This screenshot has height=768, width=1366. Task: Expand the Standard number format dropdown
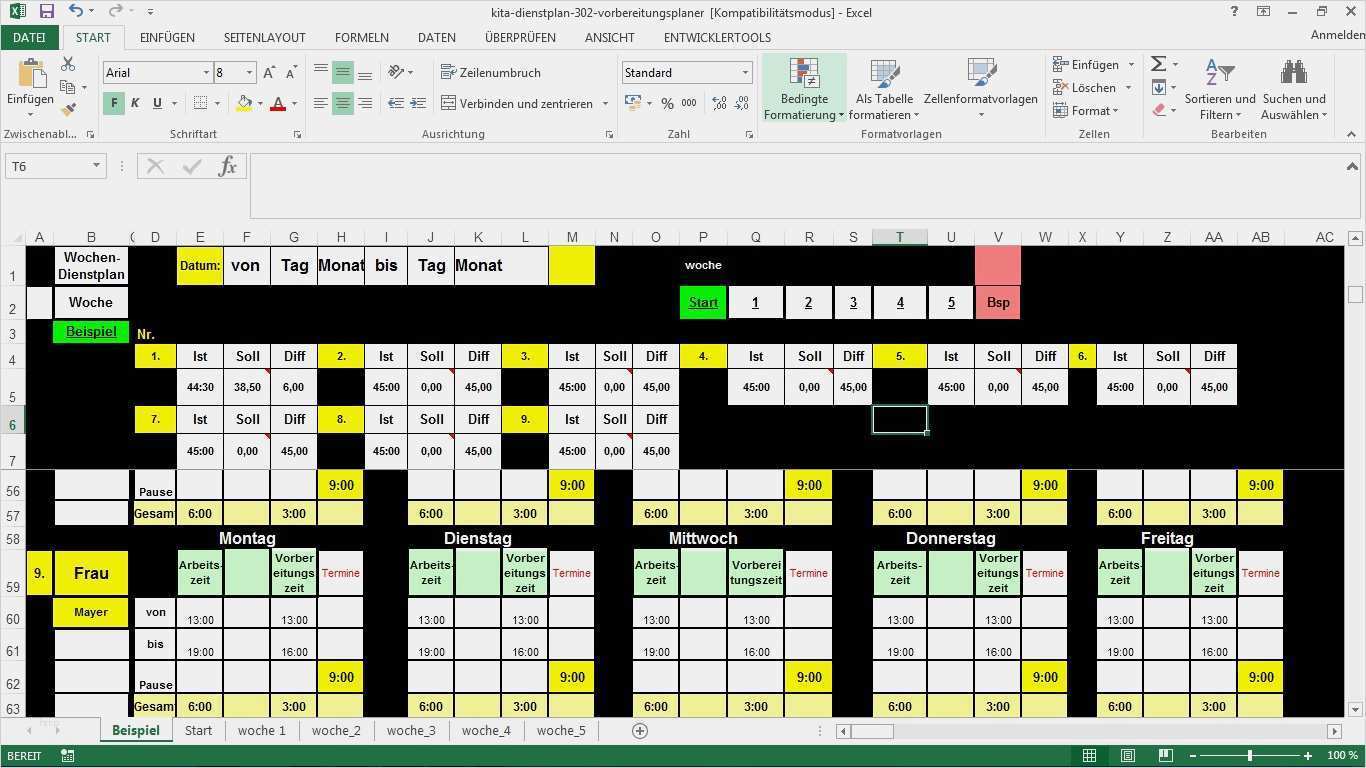point(745,73)
